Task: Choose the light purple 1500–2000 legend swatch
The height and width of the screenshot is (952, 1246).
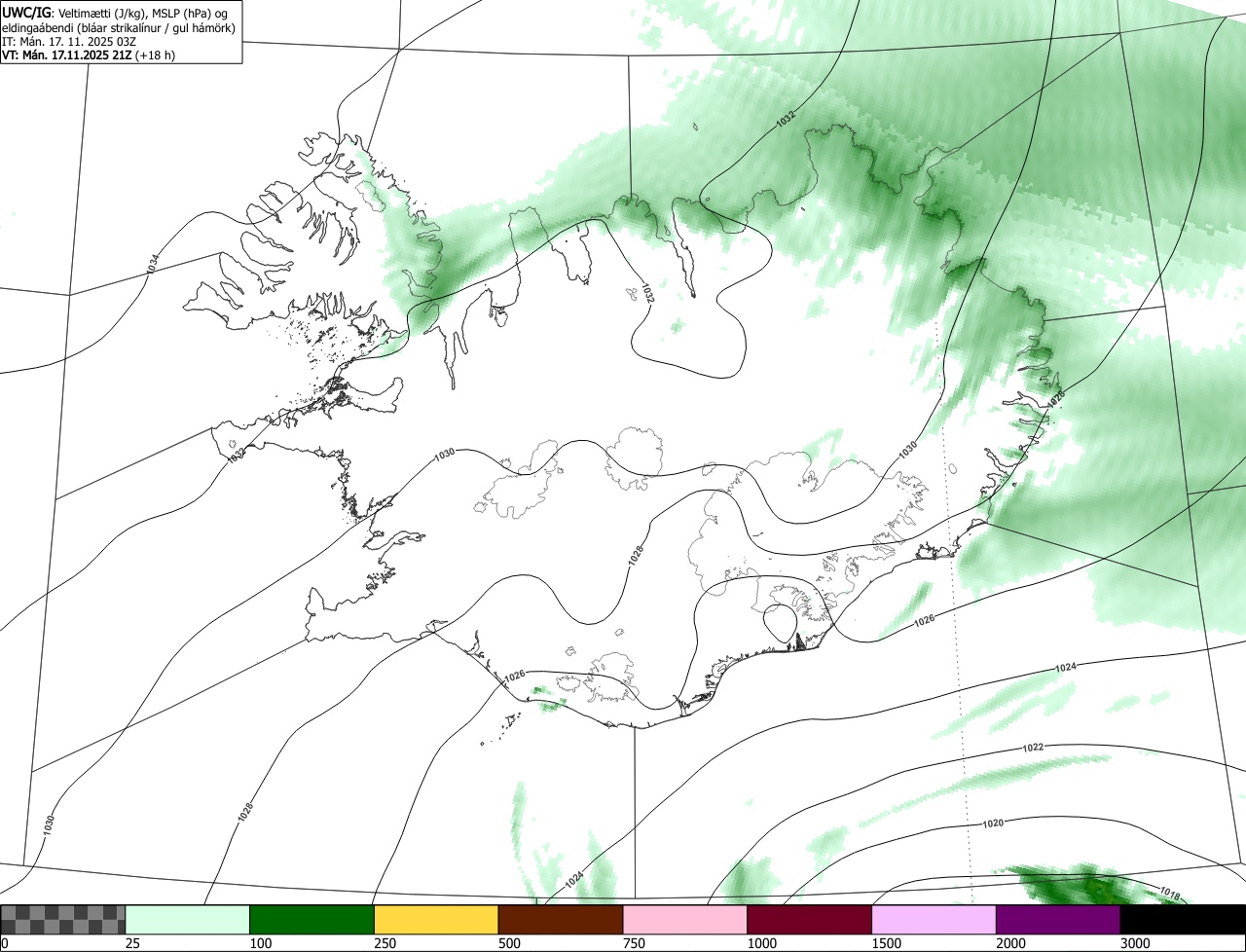Action: tap(934, 920)
